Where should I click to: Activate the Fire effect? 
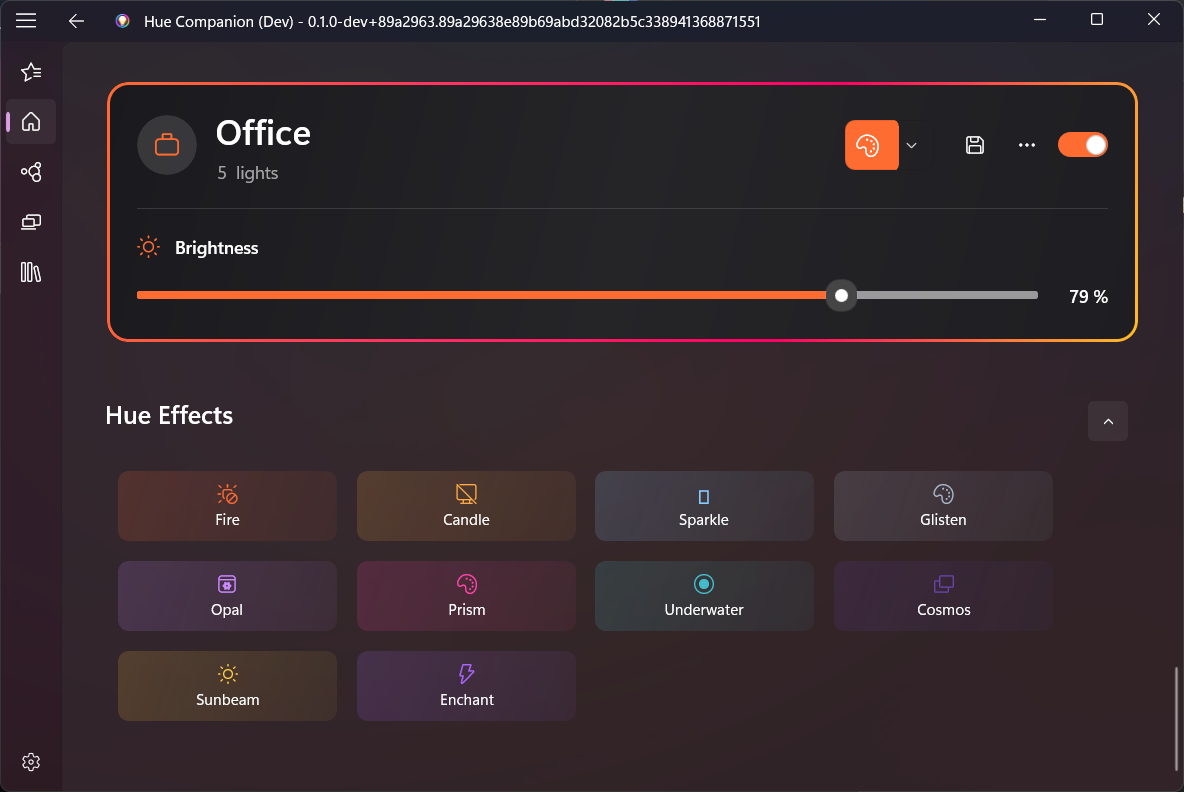coord(227,506)
